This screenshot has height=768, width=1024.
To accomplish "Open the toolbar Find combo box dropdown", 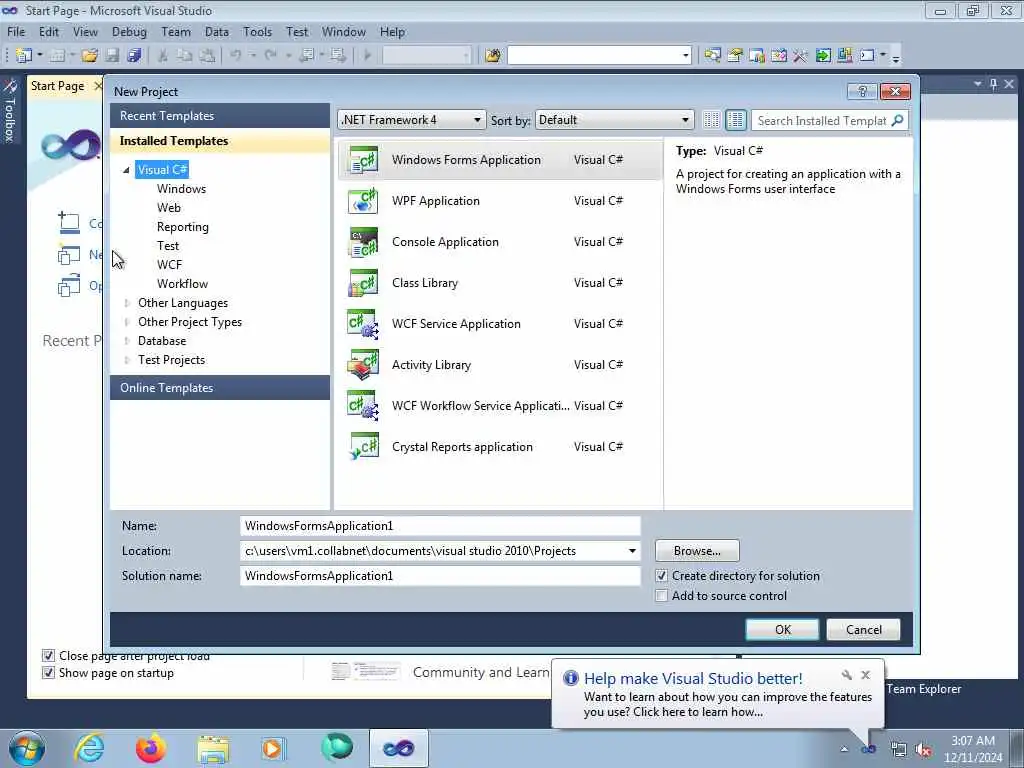I will coord(685,56).
